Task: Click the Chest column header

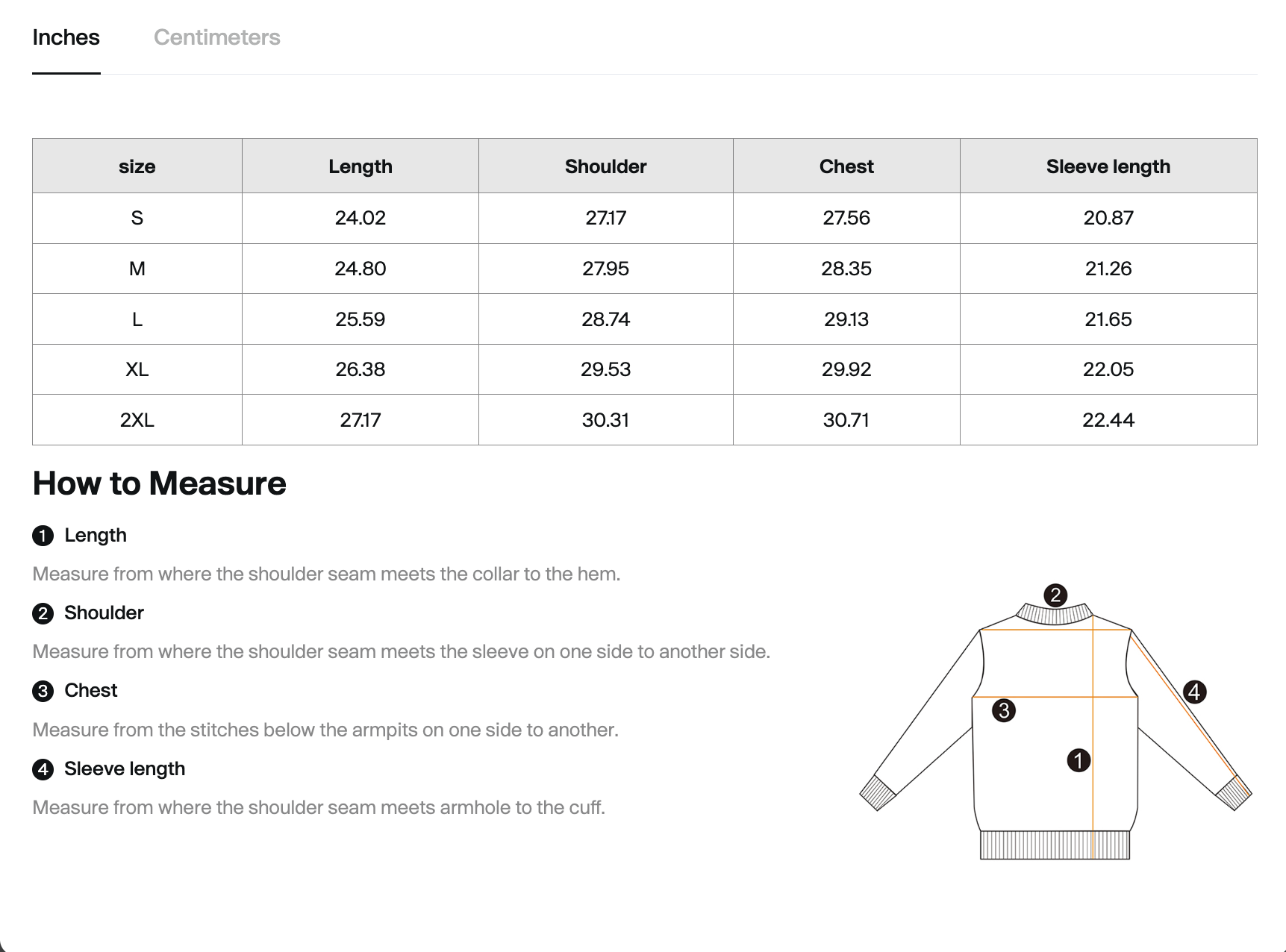Action: 846,166
